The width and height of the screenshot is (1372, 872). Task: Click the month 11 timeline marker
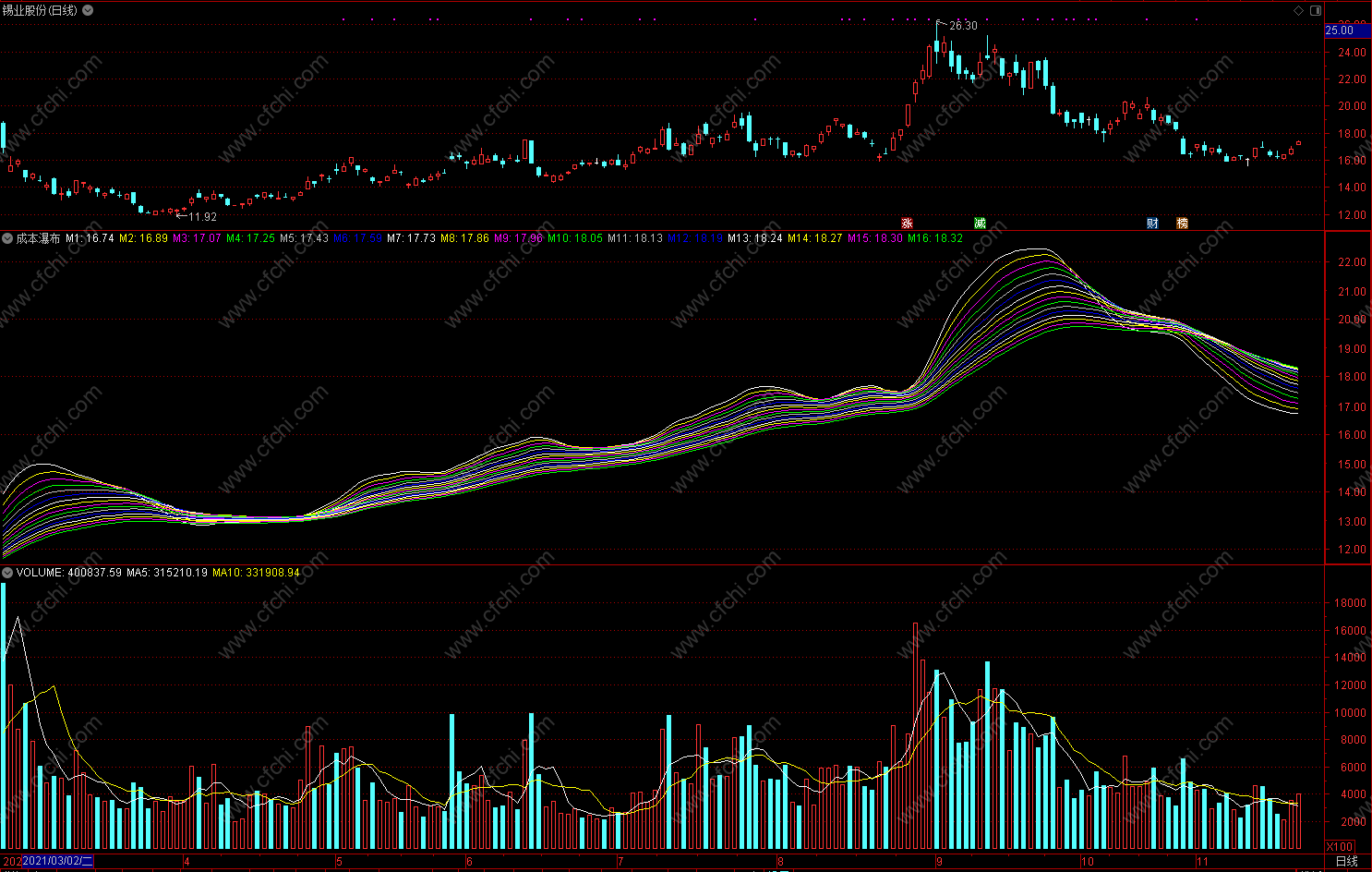pyautogui.click(x=1202, y=862)
